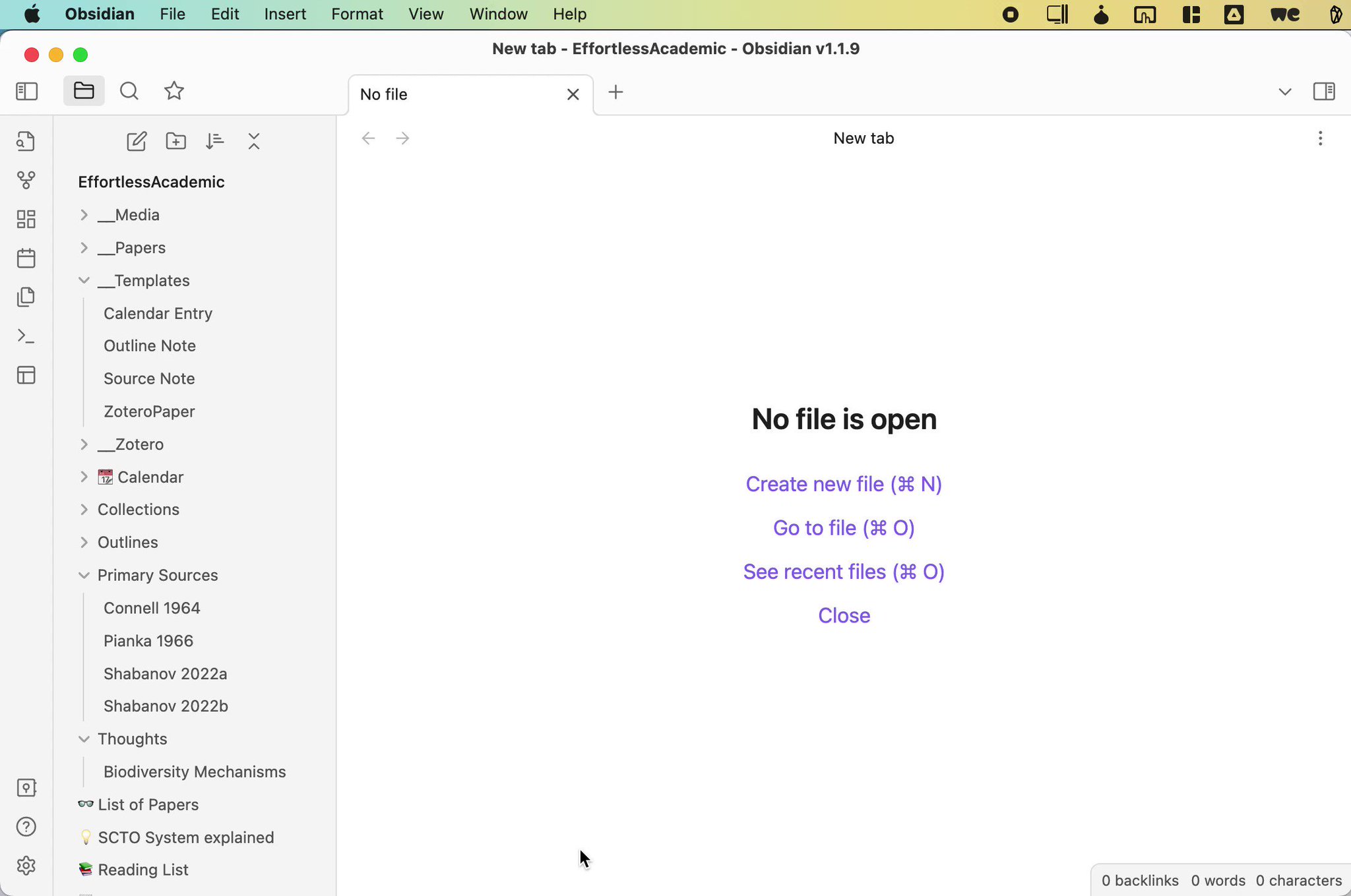The image size is (1351, 896).
Task: Create a new folder icon
Action: pyautogui.click(x=175, y=141)
